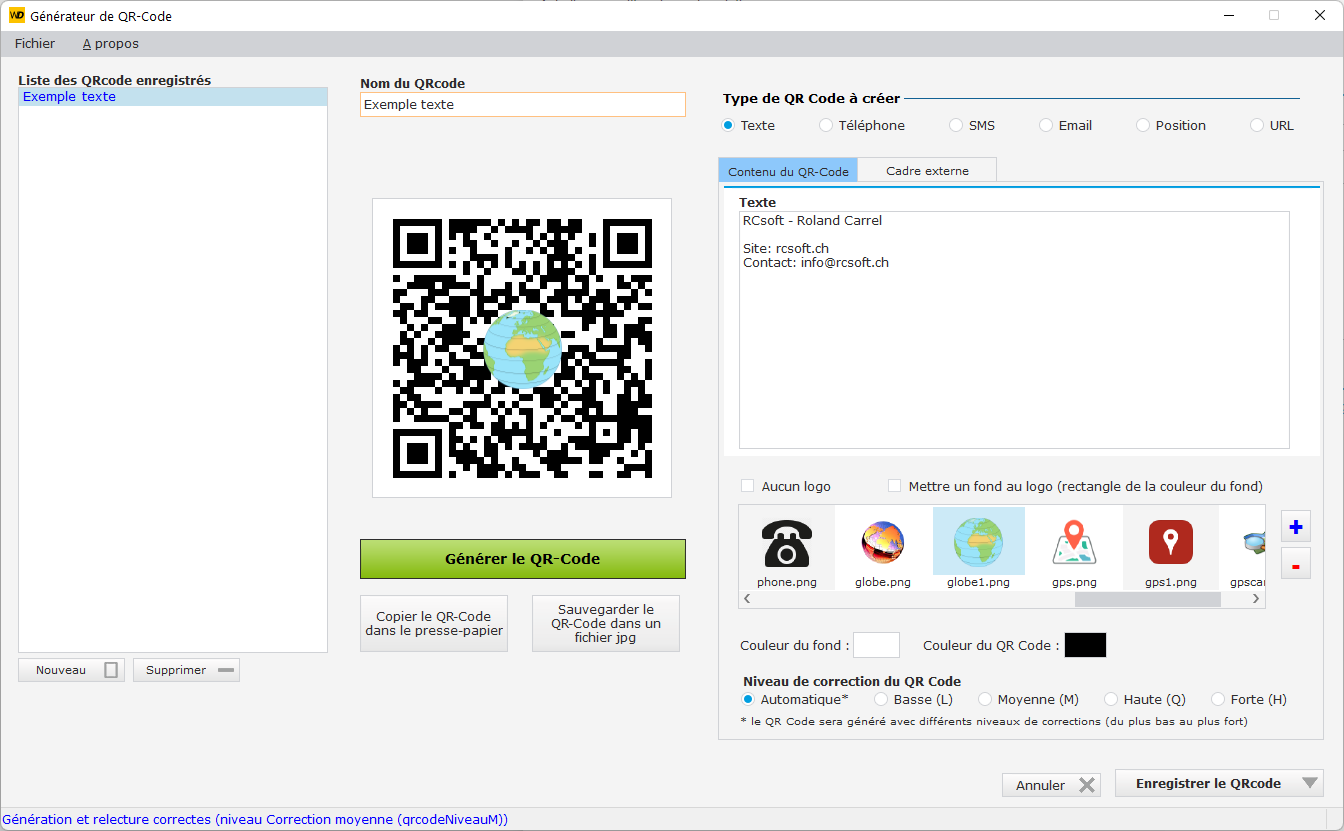This screenshot has width=1344, height=831.
Task: Select the Haute (Q) correction level
Action: click(x=1111, y=699)
